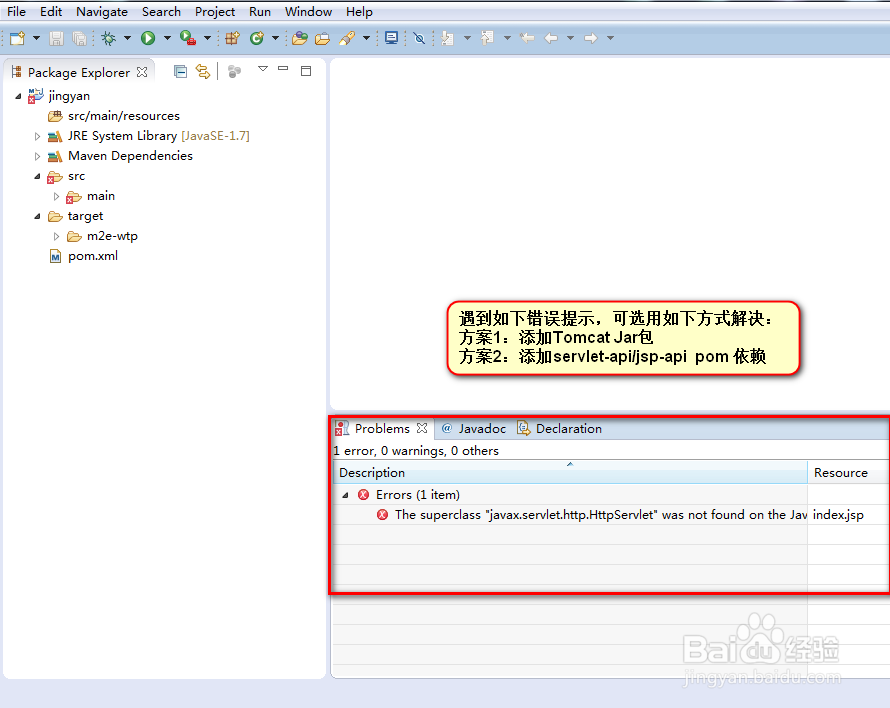
Task: Expand the JRE System Library node
Action: tap(37, 136)
